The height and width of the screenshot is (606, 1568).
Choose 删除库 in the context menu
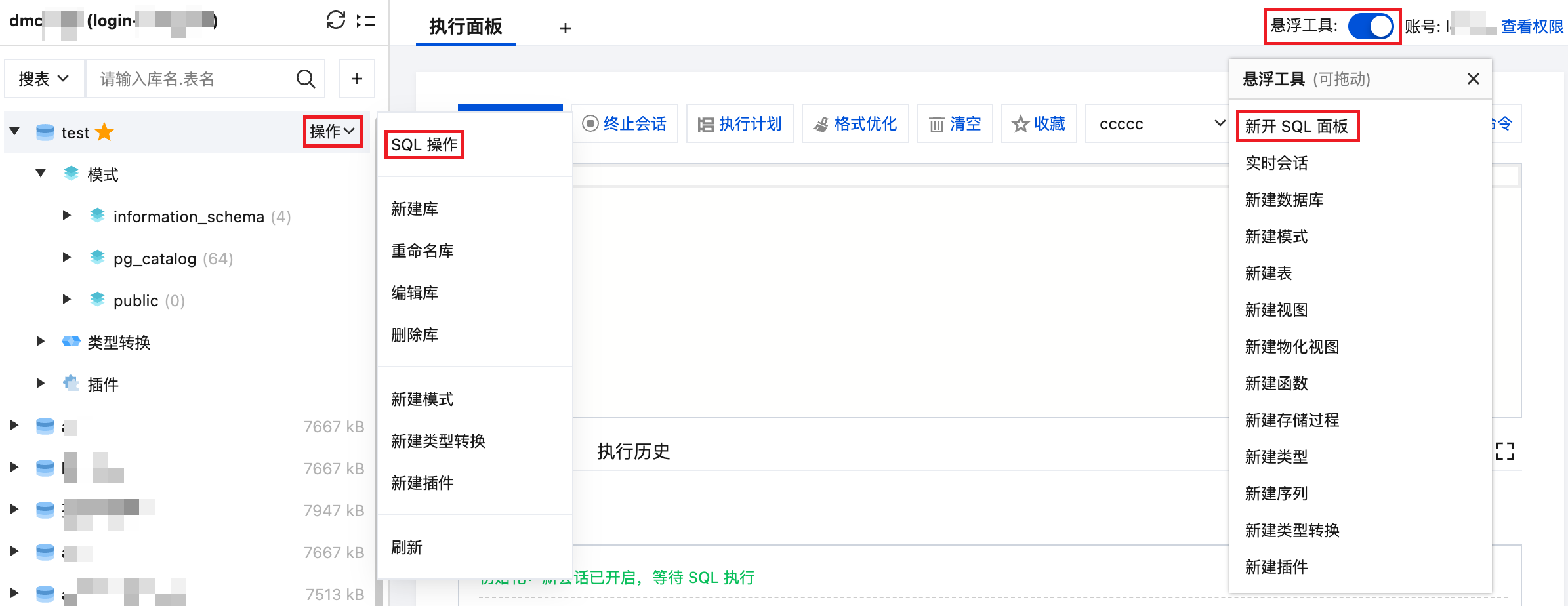coord(414,335)
